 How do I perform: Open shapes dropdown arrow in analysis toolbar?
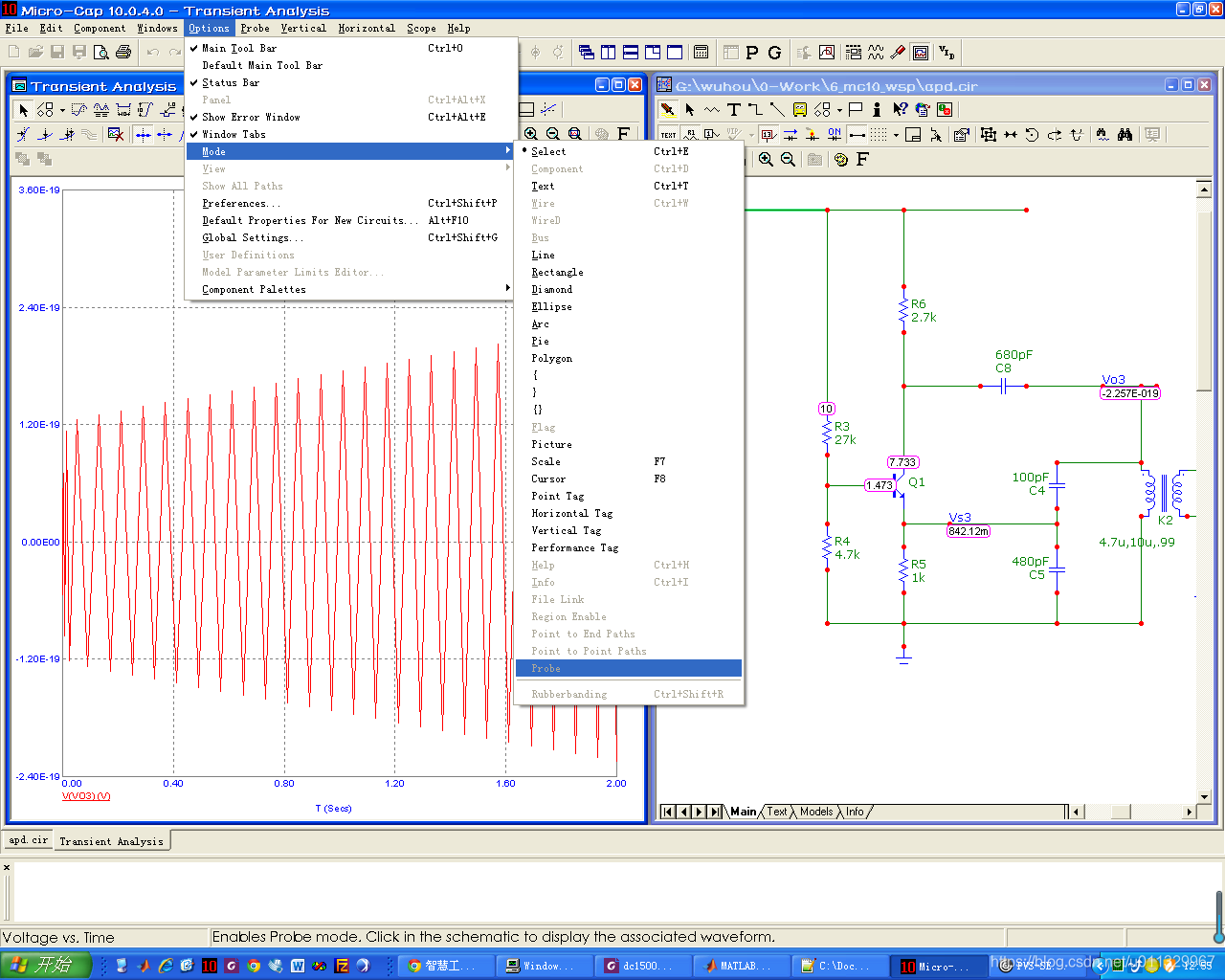click(x=62, y=109)
